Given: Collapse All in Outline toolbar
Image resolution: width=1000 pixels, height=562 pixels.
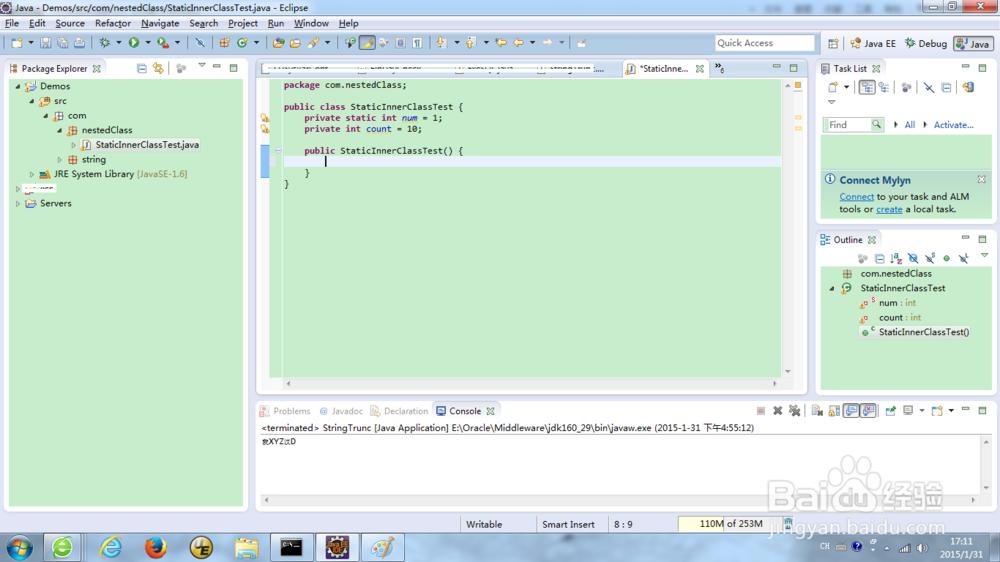Looking at the screenshot, I should 879,258.
